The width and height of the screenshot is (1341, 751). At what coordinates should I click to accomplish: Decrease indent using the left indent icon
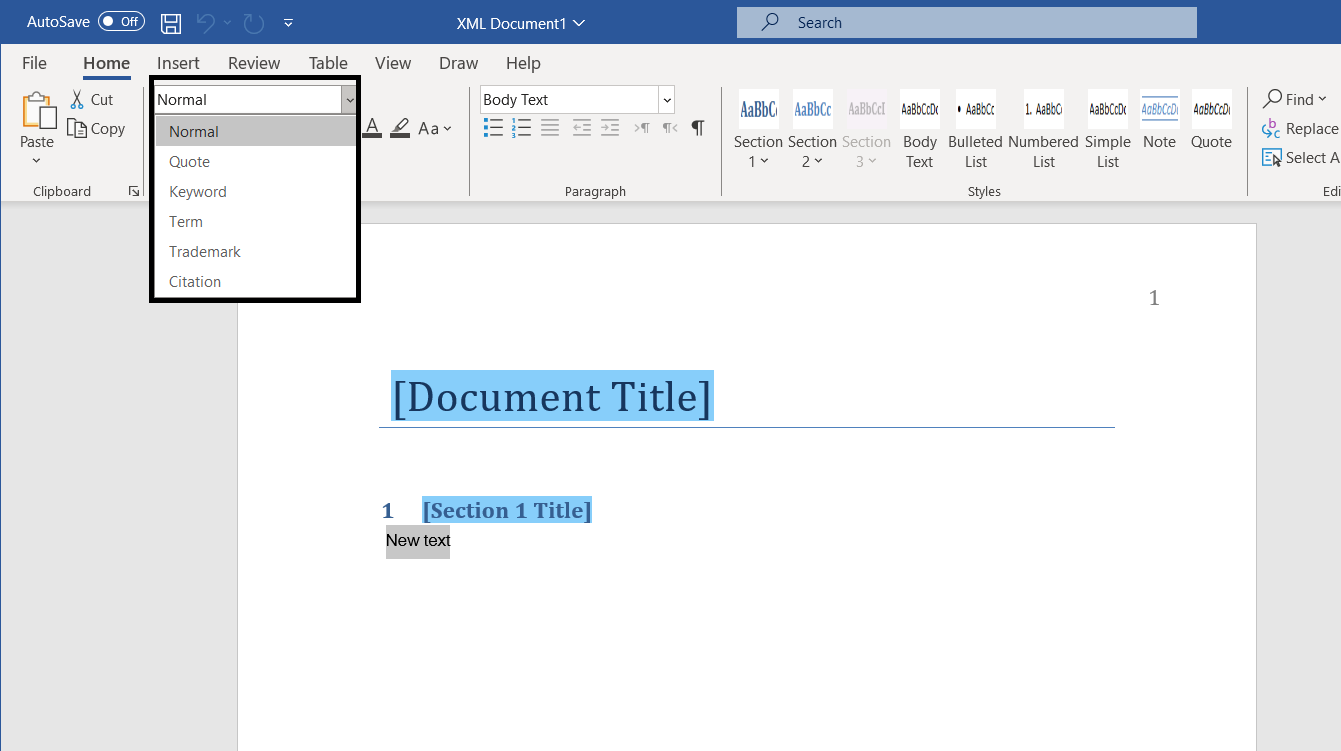pyautogui.click(x=581, y=127)
